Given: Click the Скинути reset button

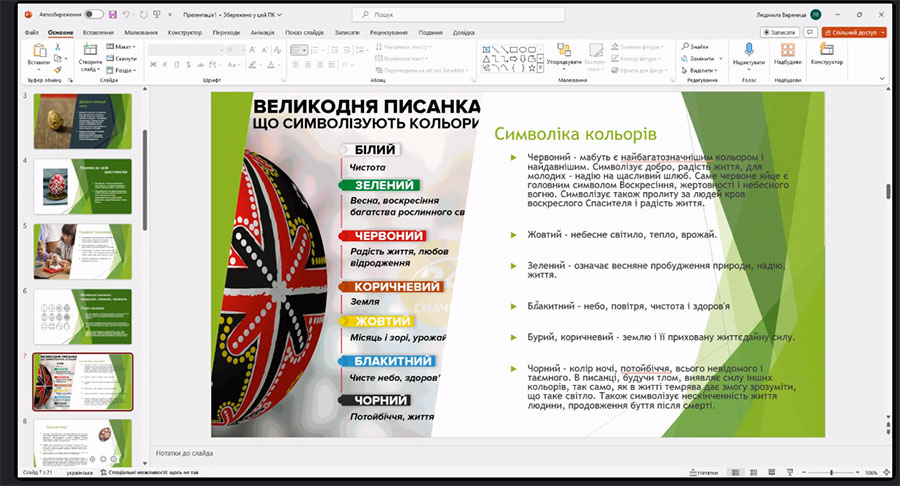Looking at the screenshot, I should pos(124,58).
